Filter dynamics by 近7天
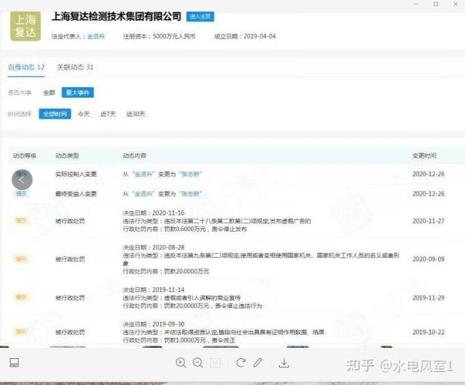465x385 pixels. [108, 114]
